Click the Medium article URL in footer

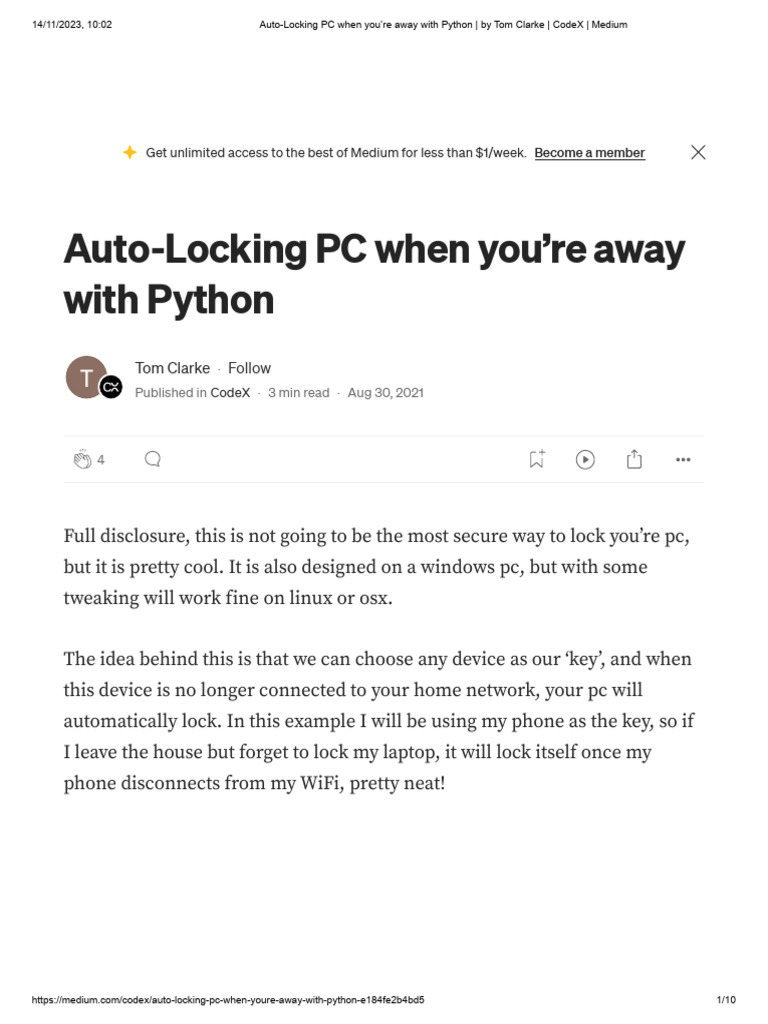(228, 1000)
